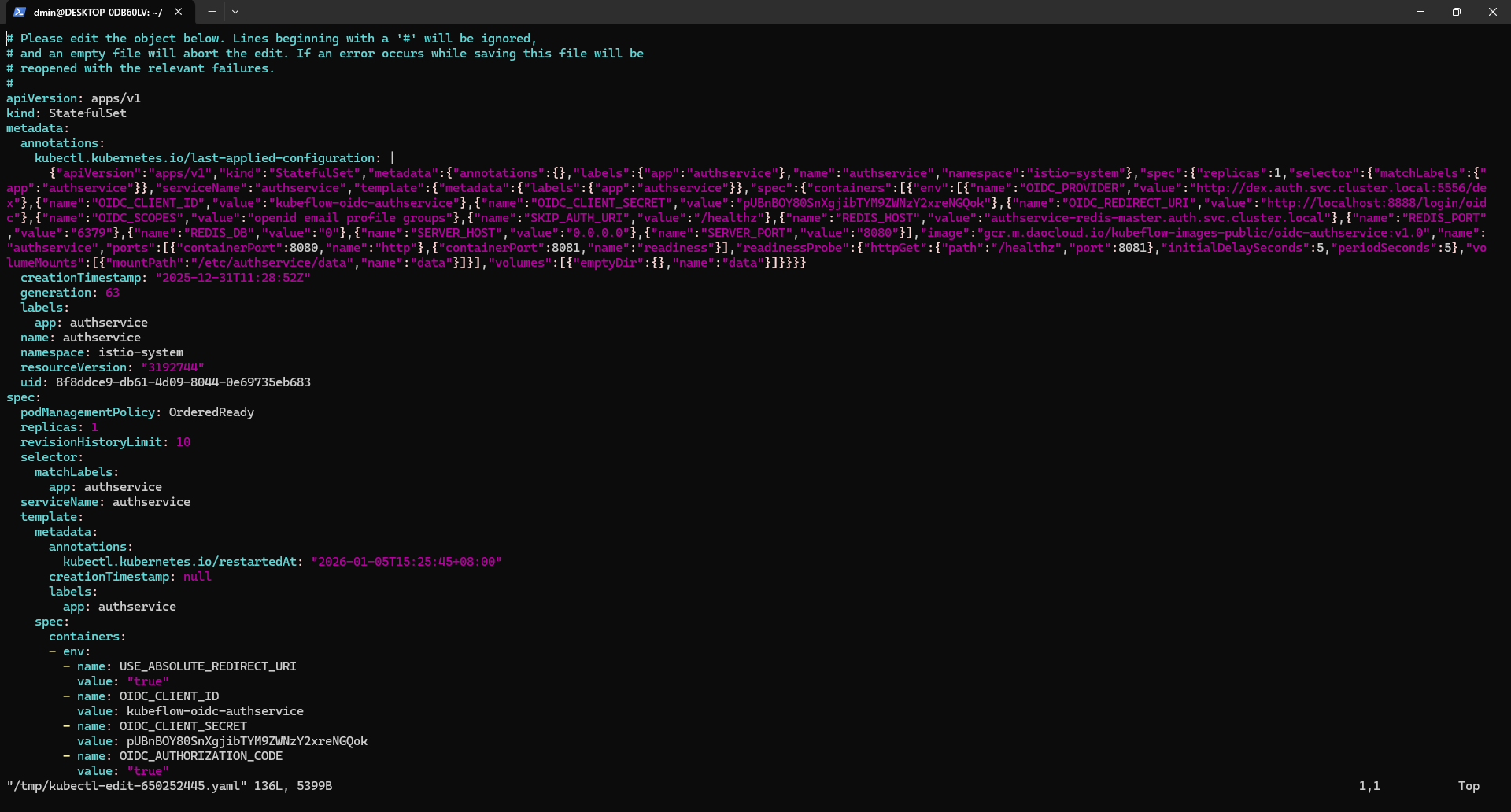This screenshot has height=812, width=1511.
Task: Click the first comment line 'Please edit the object below'
Action: pos(272,39)
